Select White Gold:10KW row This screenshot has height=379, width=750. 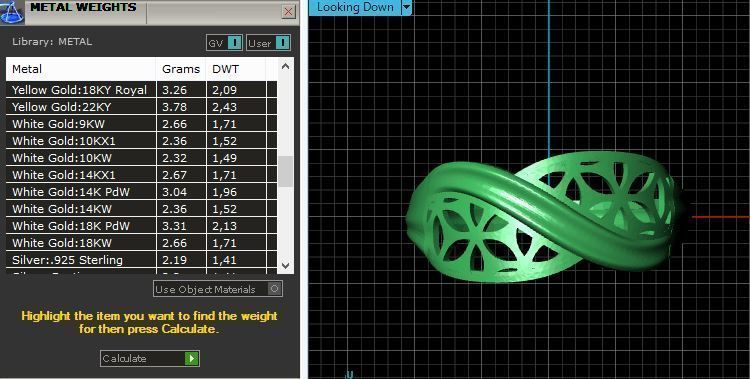tap(142, 158)
